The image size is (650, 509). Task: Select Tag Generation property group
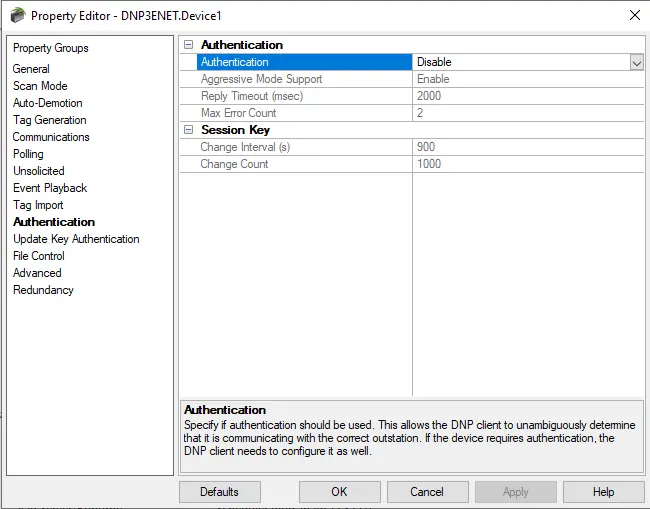click(x=50, y=120)
